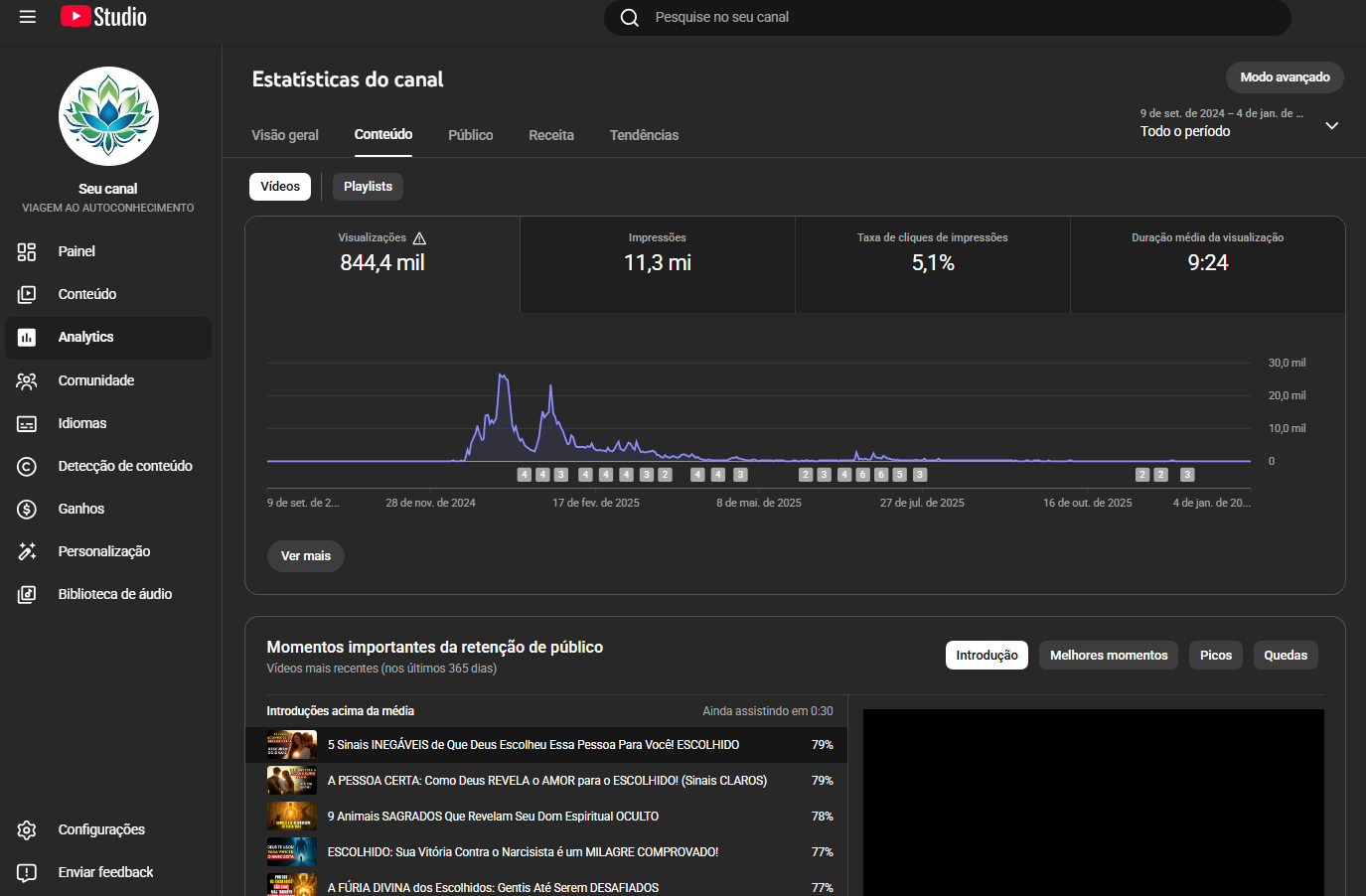Image resolution: width=1366 pixels, height=896 pixels.
Task: Click 'Vídeos mais recentes (nos últimos 365 dias)' text
Action: pos(381,669)
